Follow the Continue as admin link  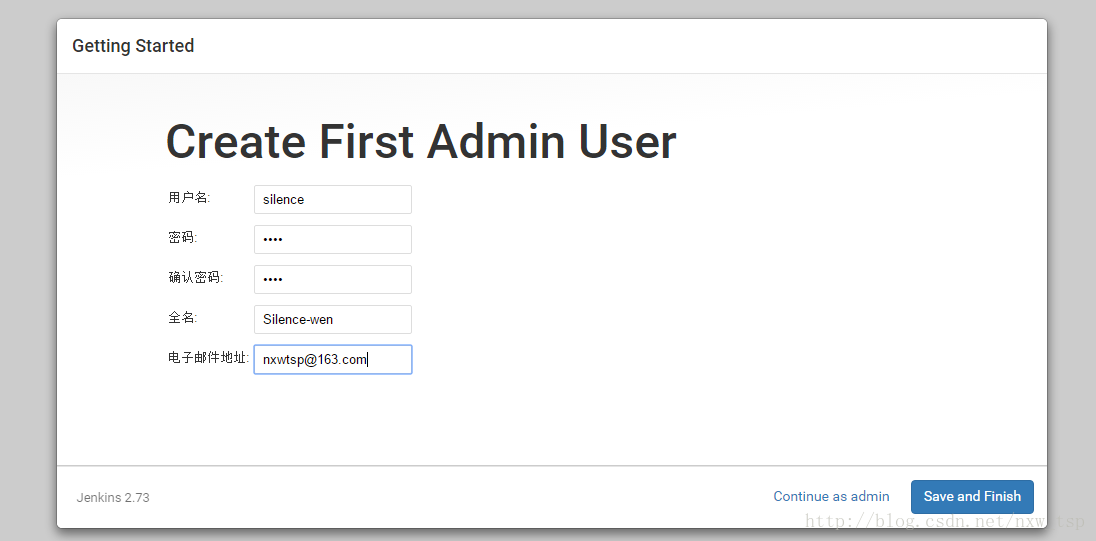tap(831, 496)
